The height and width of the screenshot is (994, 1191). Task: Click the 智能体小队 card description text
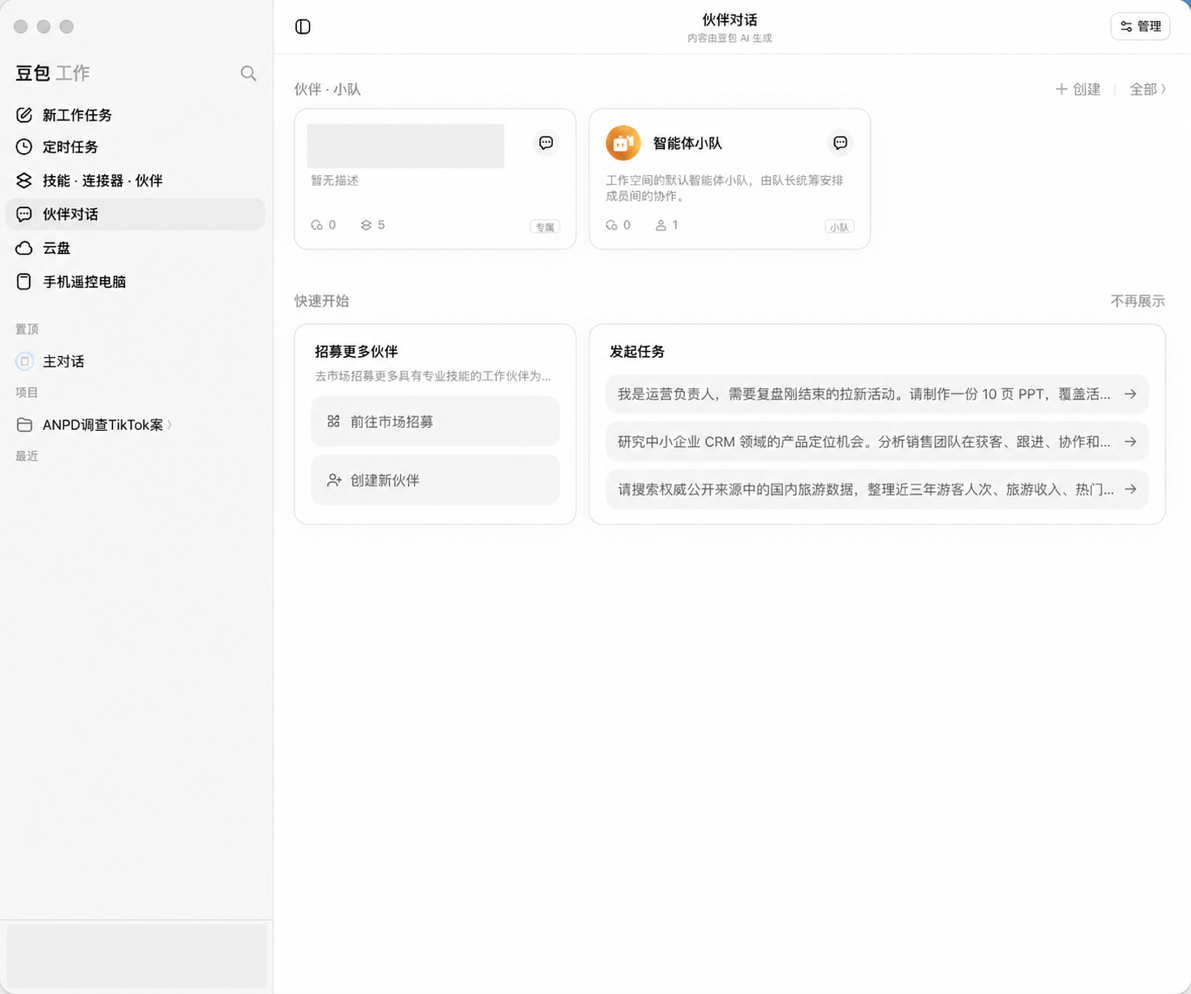[724, 188]
